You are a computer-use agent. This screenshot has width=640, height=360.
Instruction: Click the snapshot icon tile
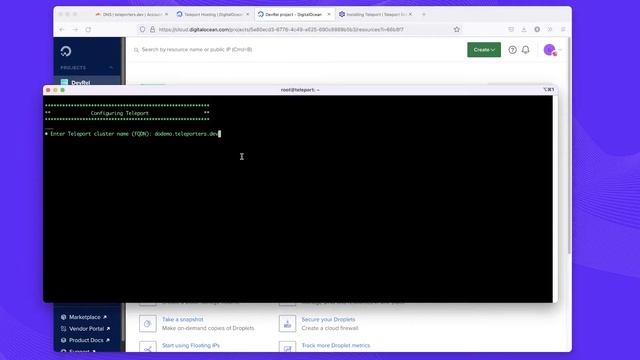(x=148, y=323)
